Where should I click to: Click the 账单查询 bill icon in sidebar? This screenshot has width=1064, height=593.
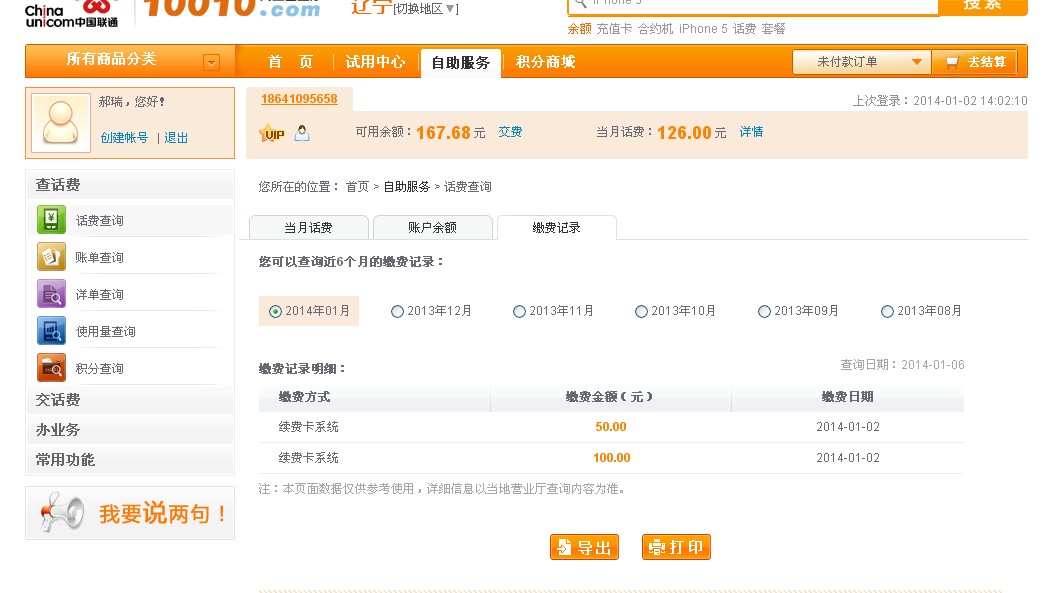(x=51, y=257)
